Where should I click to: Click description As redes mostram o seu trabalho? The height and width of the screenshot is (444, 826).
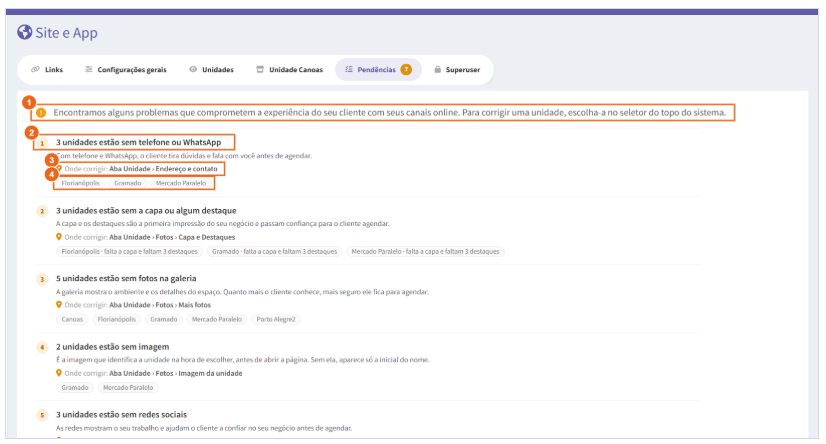pyautogui.click(x=204, y=428)
